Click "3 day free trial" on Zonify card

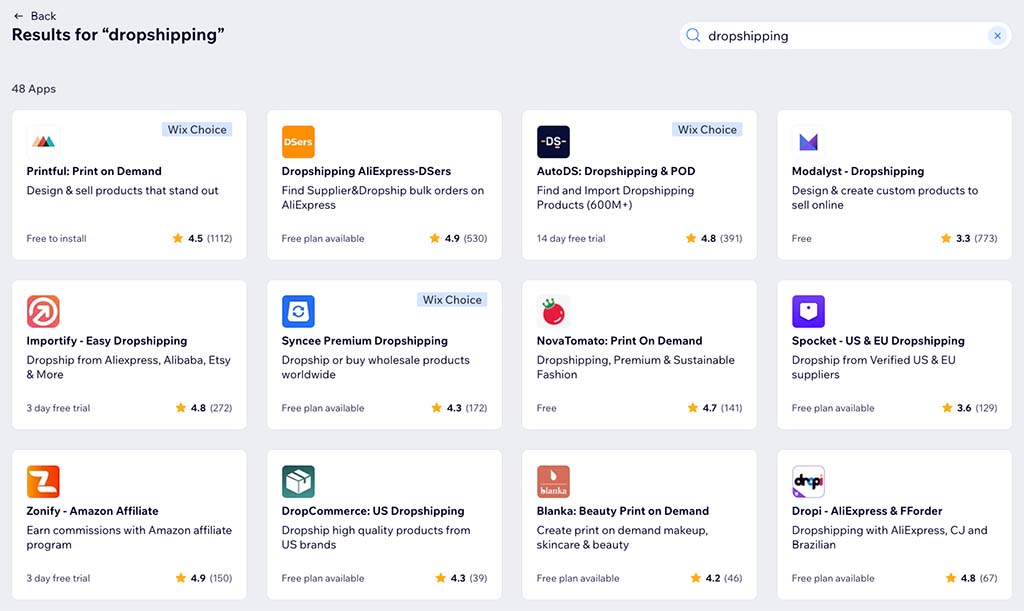tap(58, 578)
